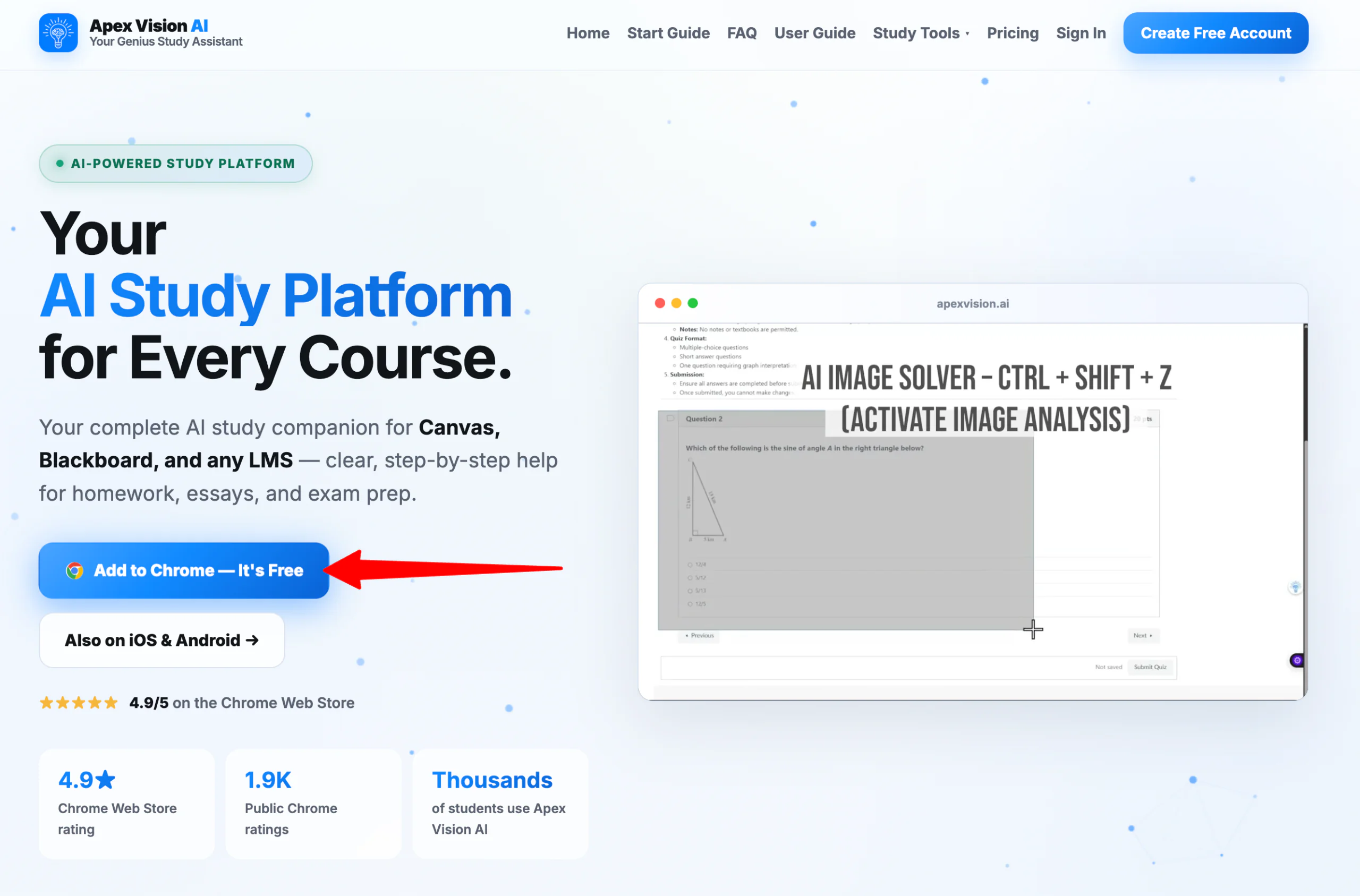The width and height of the screenshot is (1360, 896).
Task: Click the red dot in the demo window
Action: pos(660,303)
